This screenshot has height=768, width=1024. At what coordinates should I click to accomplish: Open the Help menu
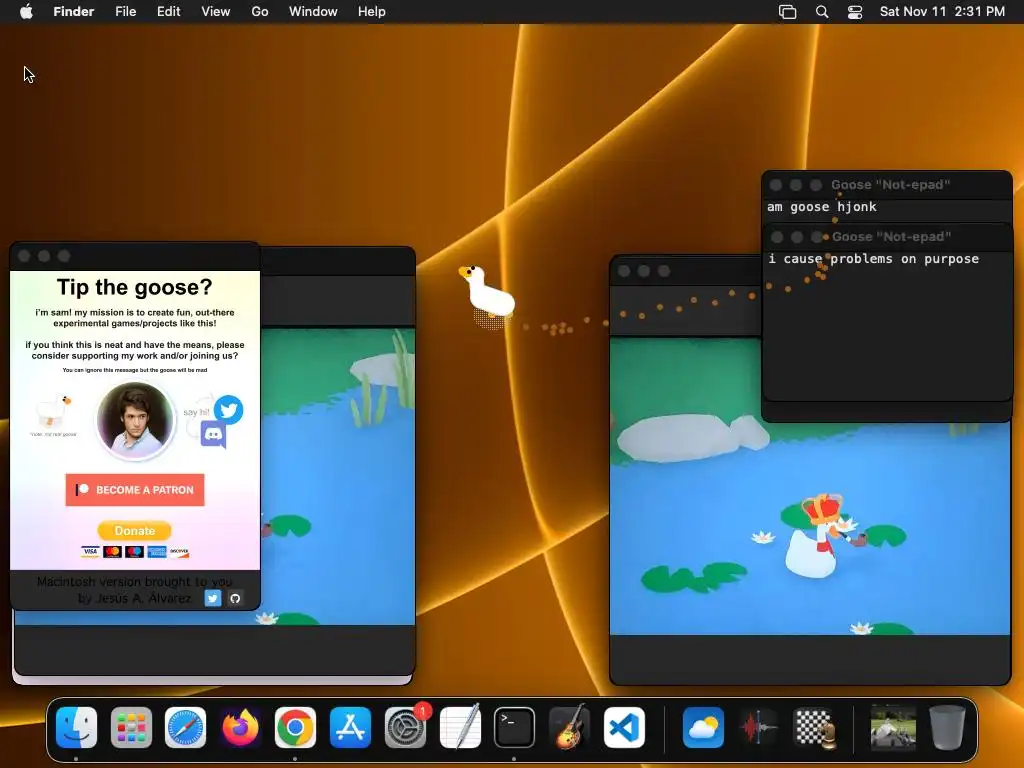pyautogui.click(x=372, y=12)
